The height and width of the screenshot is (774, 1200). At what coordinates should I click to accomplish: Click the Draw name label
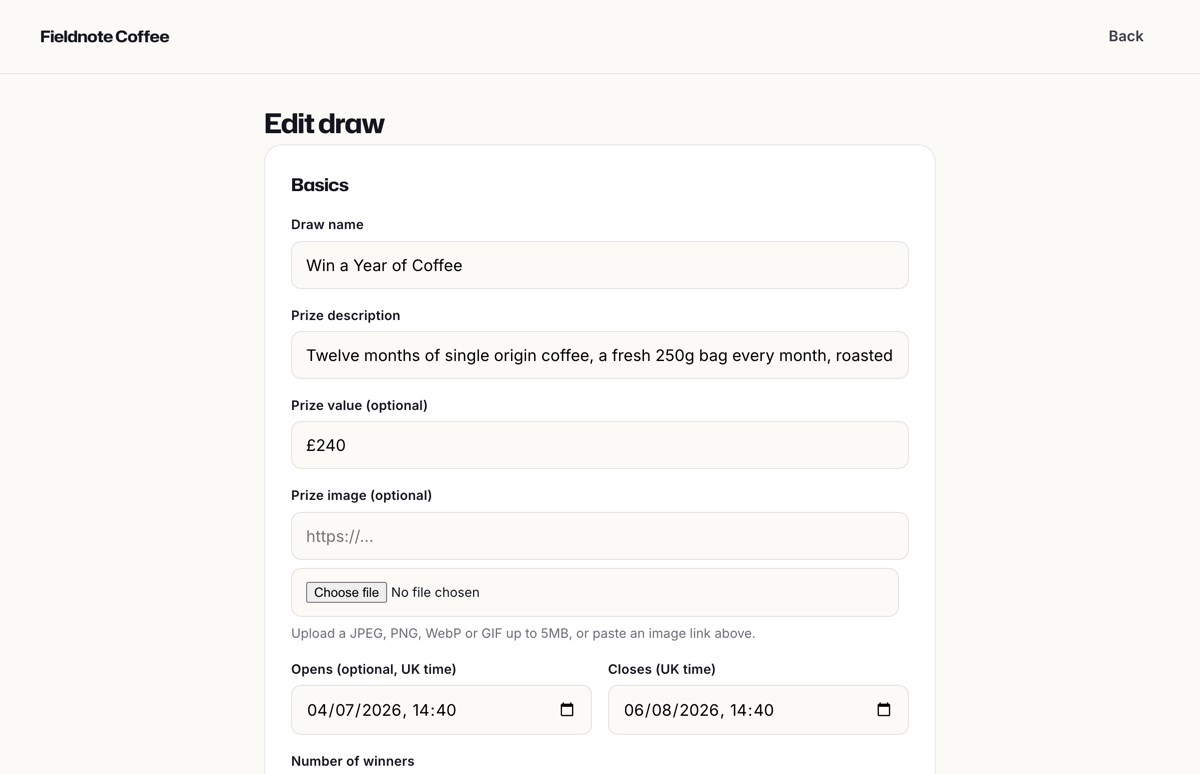click(327, 224)
